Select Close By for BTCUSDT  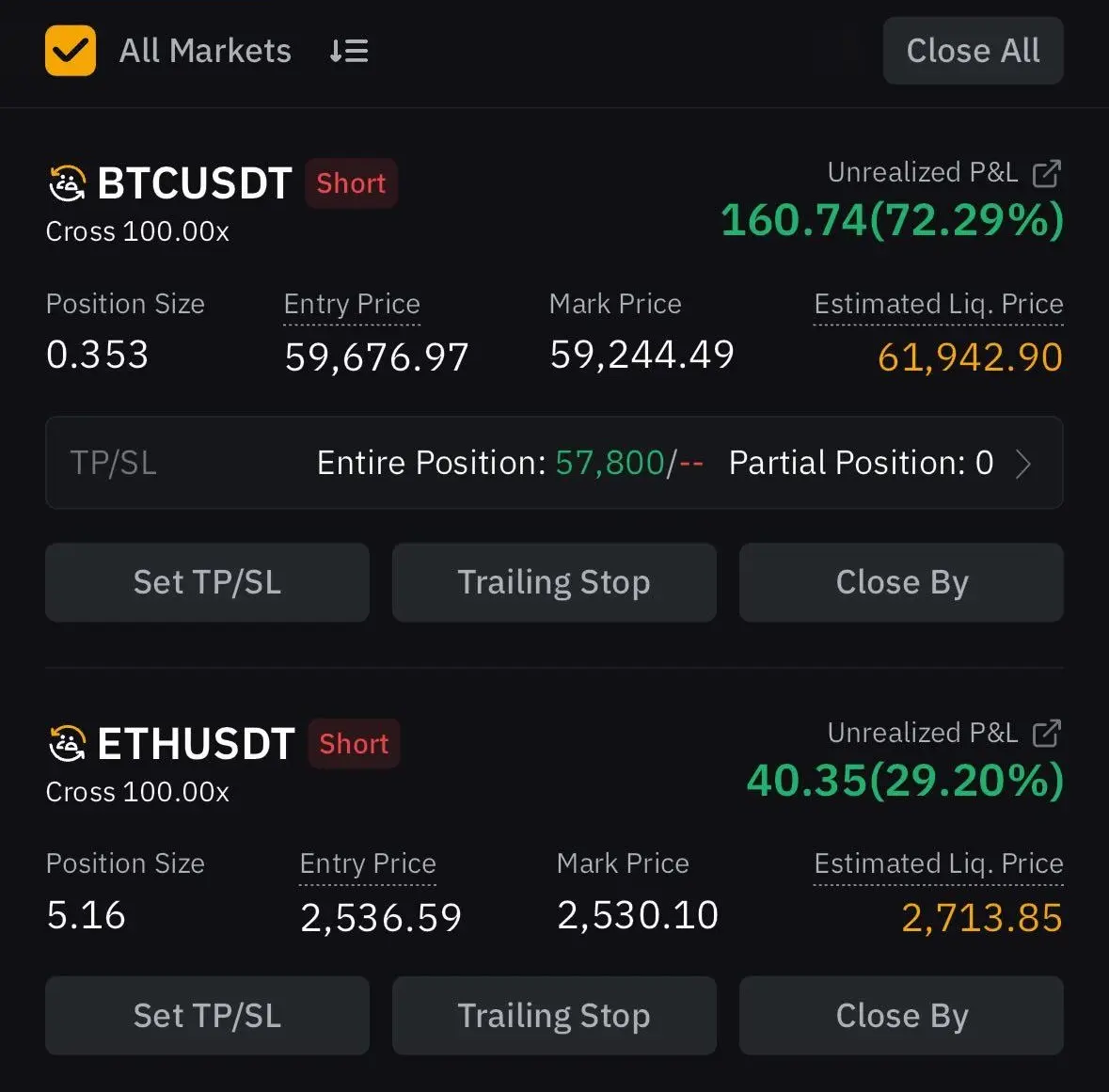tap(901, 582)
